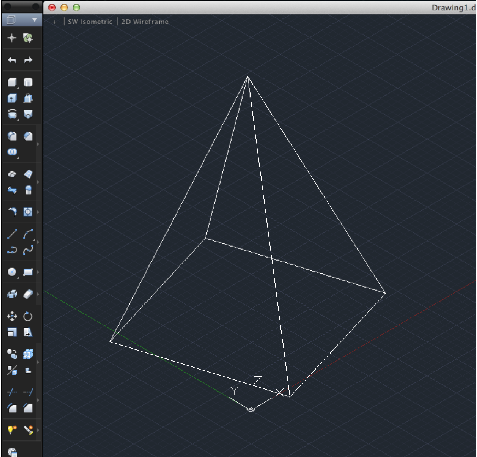Image resolution: width=477 pixels, height=457 pixels.
Task: Select the Trim tool
Action: tap(12, 392)
